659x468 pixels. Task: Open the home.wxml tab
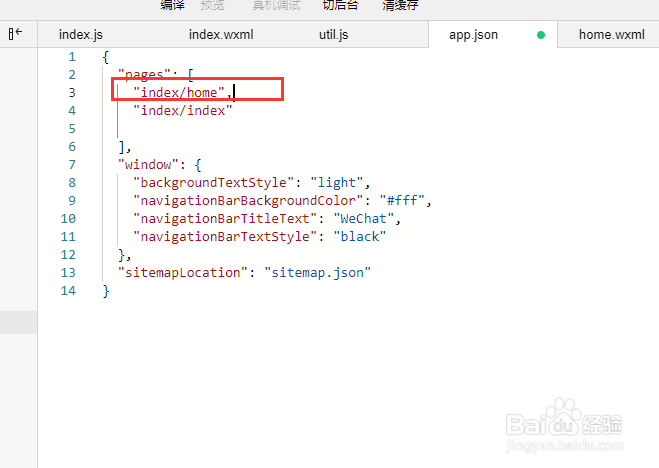point(612,34)
